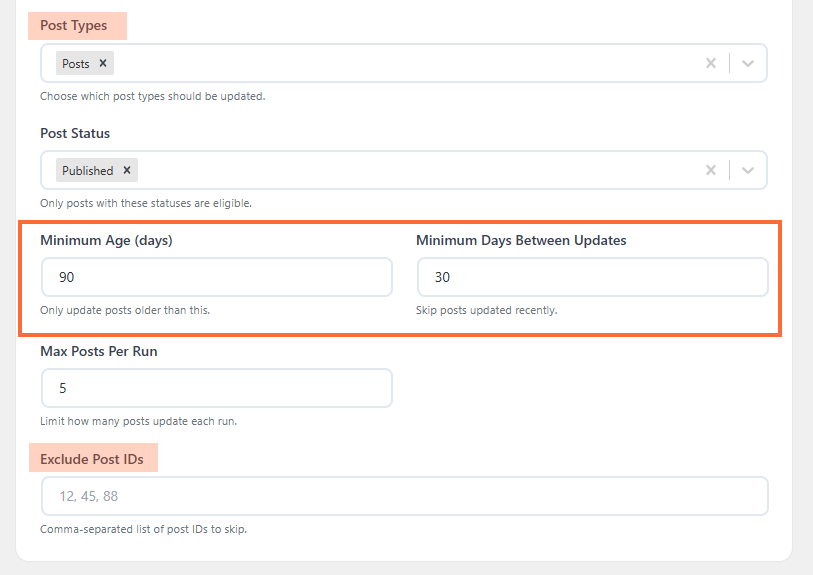The image size is (813, 575).
Task: Click 'Only posts with these statuses are eligible' hint
Action: pos(146,203)
